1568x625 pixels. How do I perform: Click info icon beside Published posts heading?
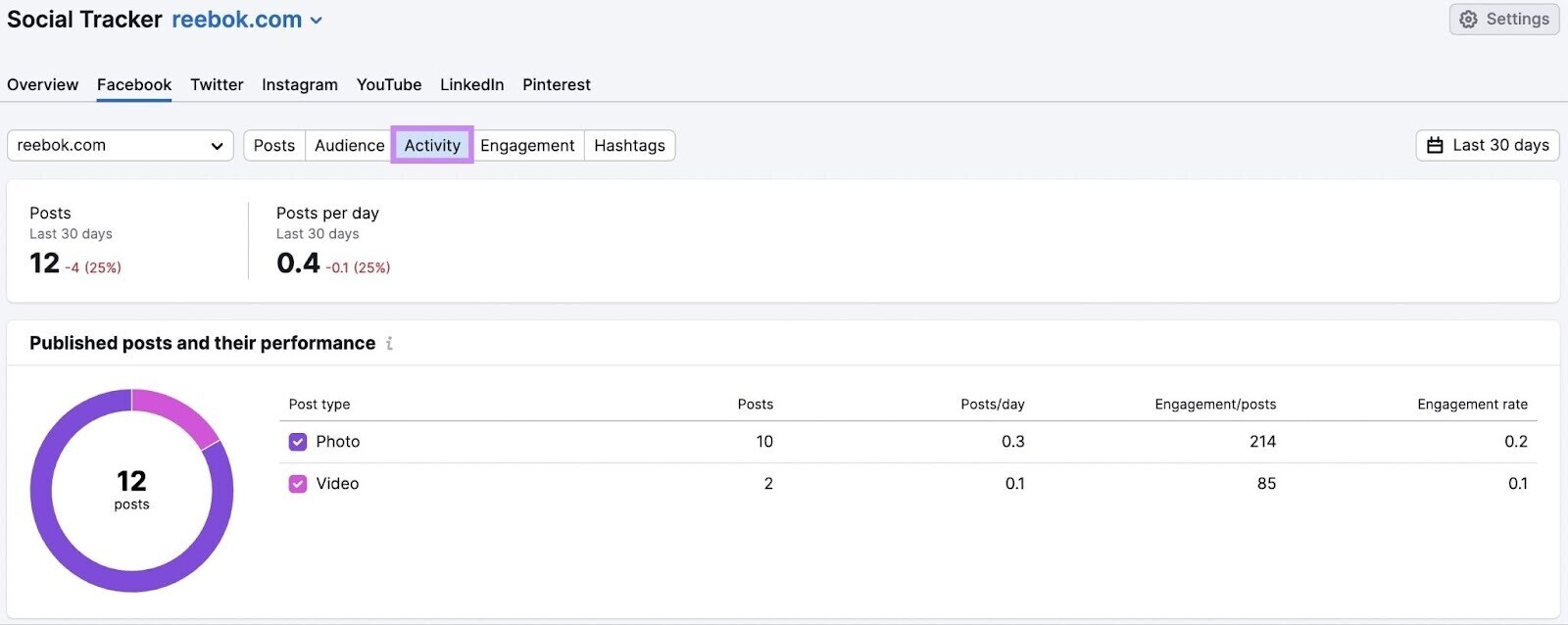coord(389,343)
